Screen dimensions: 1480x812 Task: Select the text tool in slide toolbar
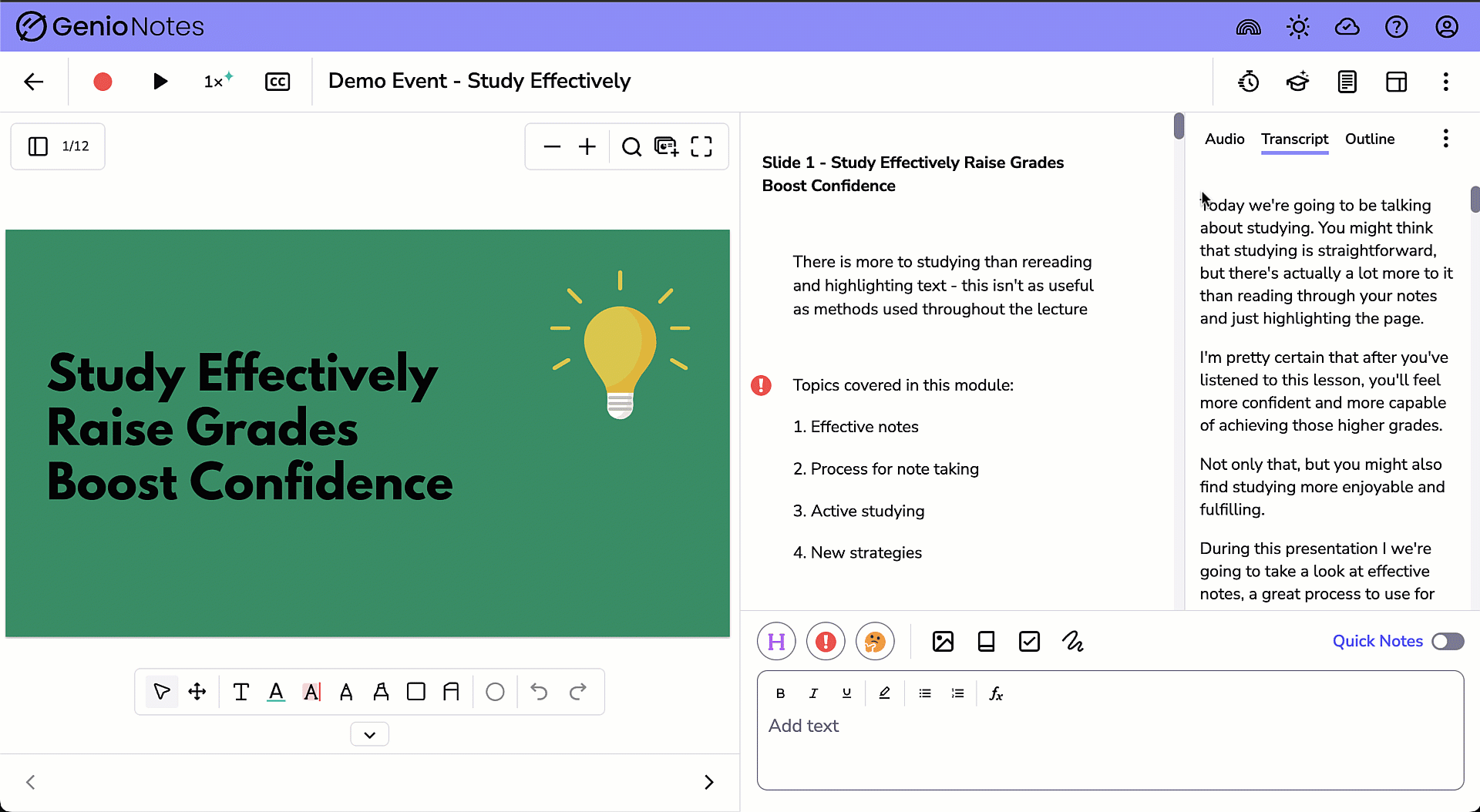point(240,691)
